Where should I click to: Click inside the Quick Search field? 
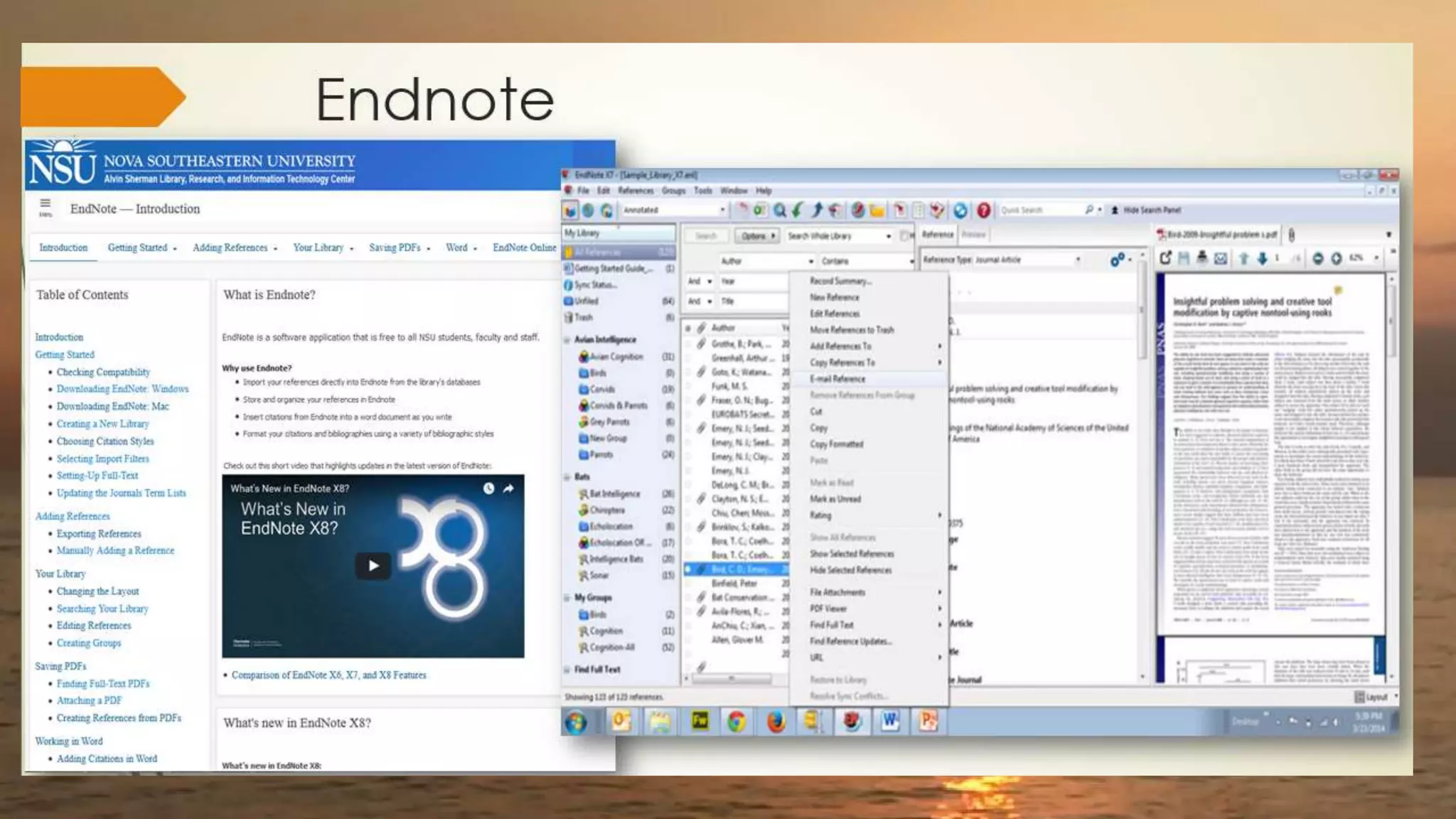click(x=1038, y=210)
